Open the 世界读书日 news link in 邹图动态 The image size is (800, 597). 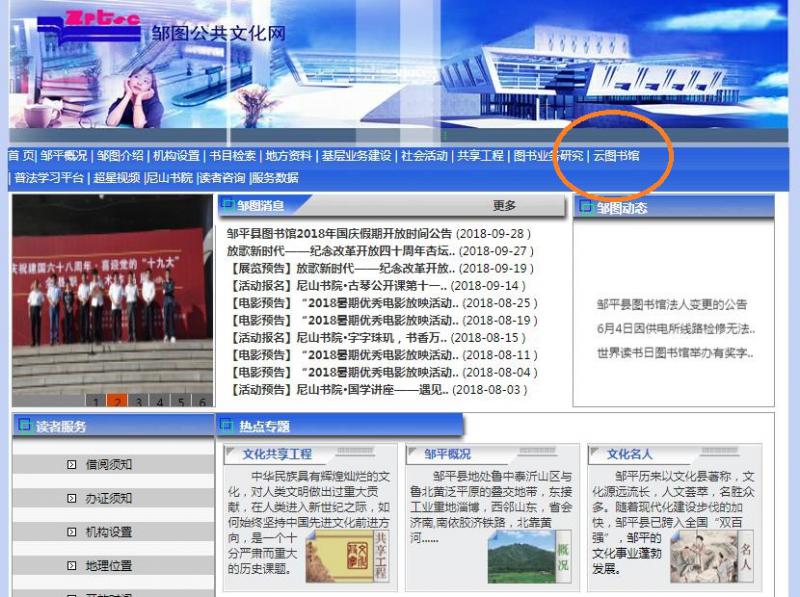pos(675,353)
